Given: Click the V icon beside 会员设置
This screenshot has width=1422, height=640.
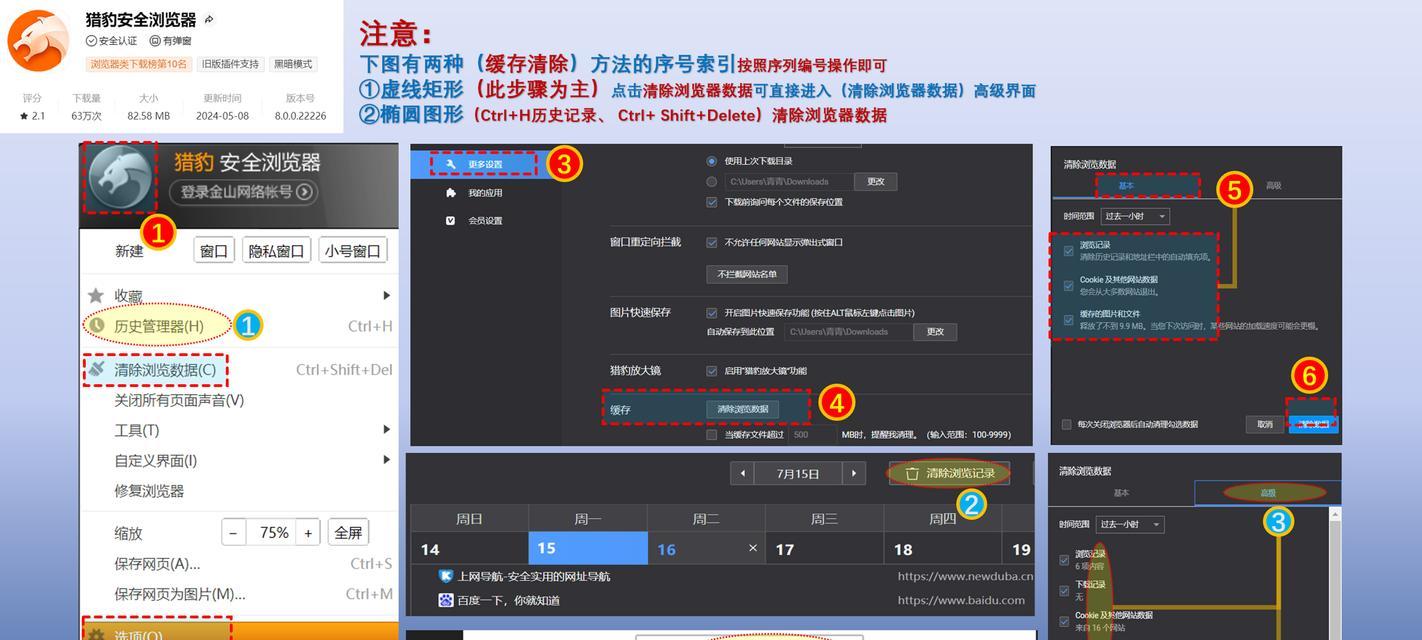Looking at the screenshot, I should tap(451, 220).
